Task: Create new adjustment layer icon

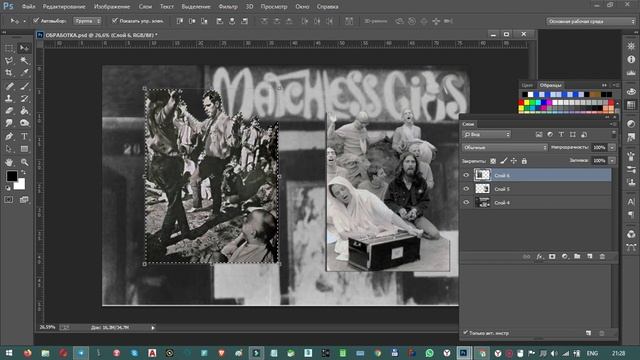Action: coord(564,256)
